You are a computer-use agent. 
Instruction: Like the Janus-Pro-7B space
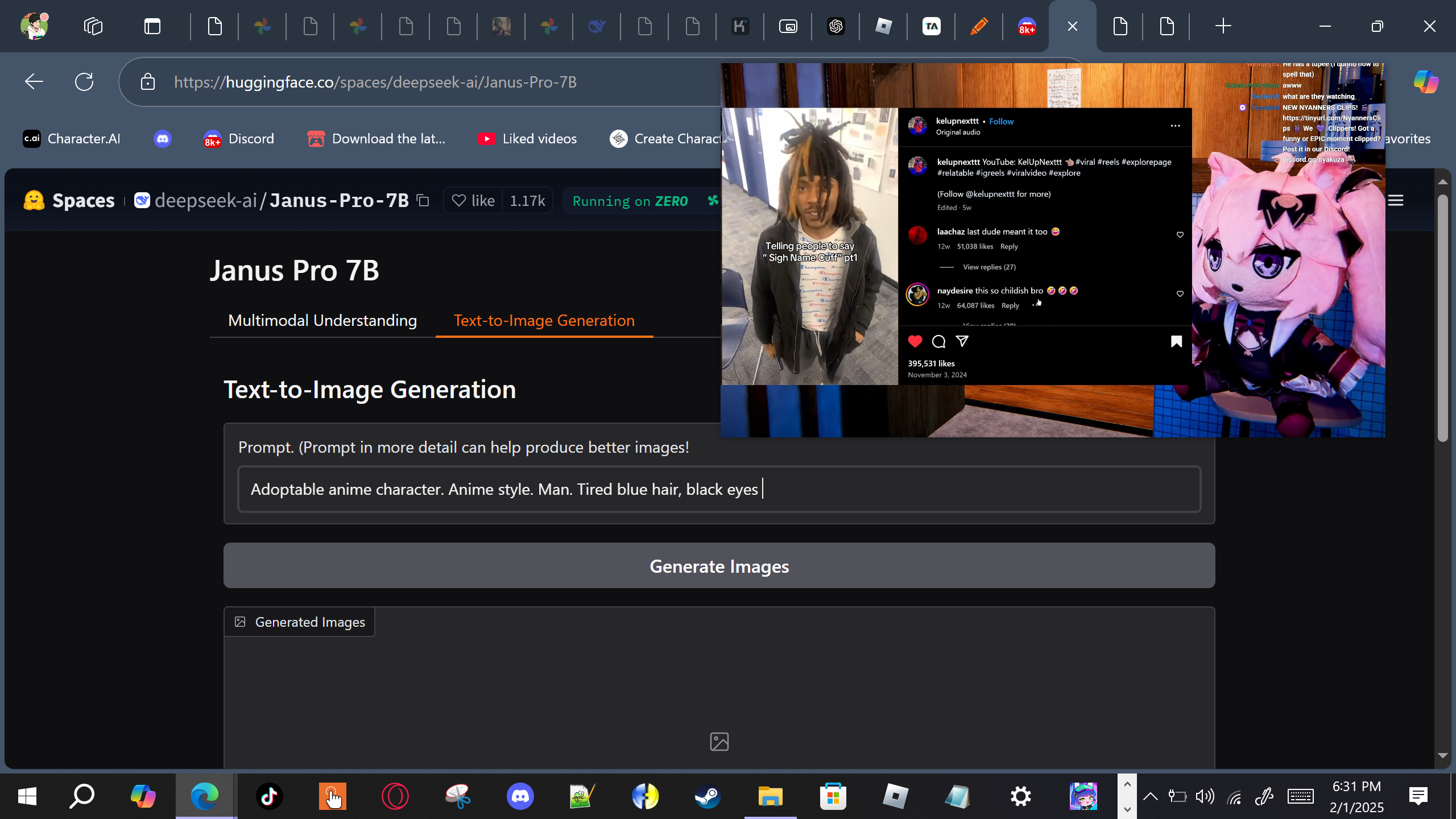click(473, 201)
